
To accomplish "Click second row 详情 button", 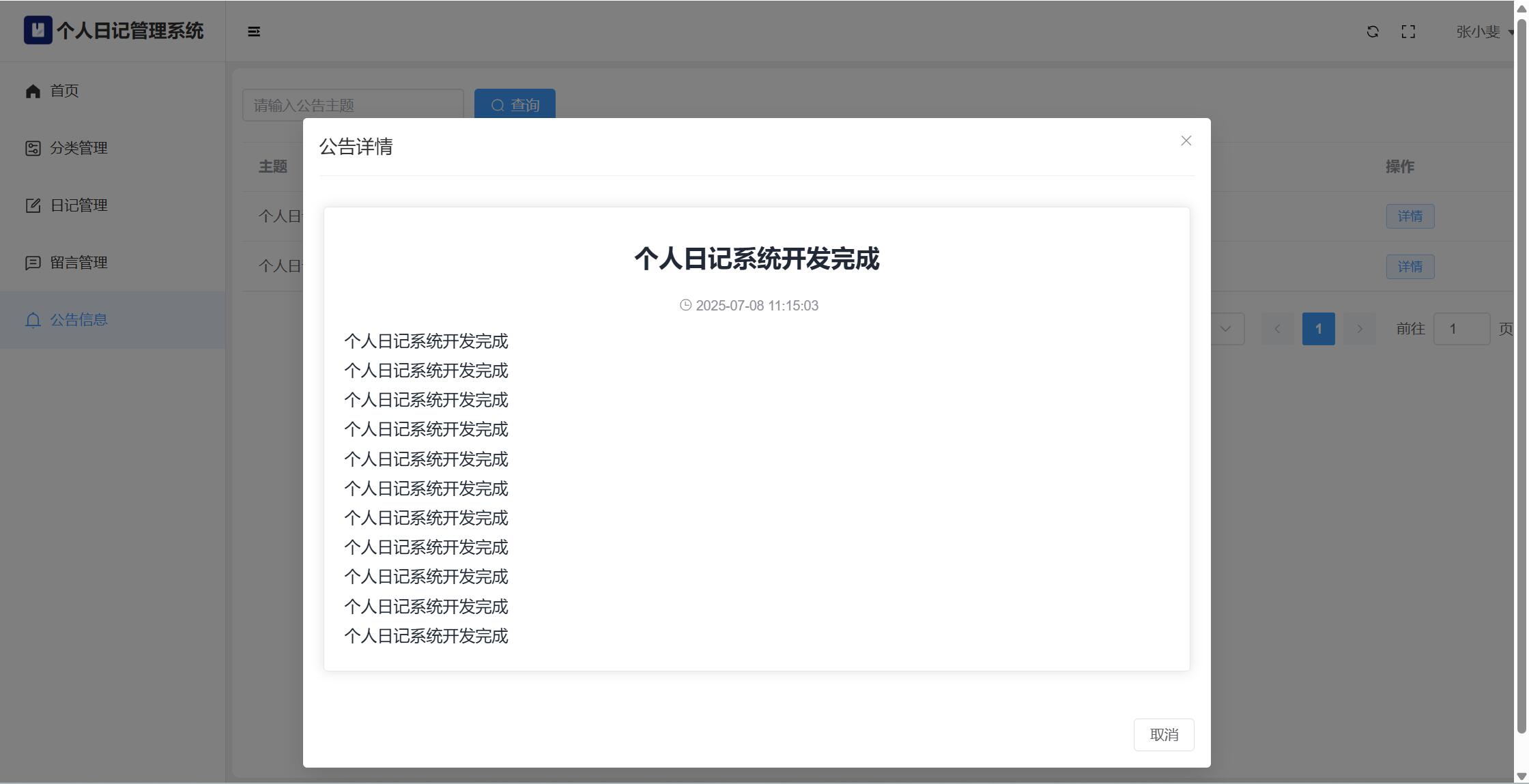I will [1410, 267].
